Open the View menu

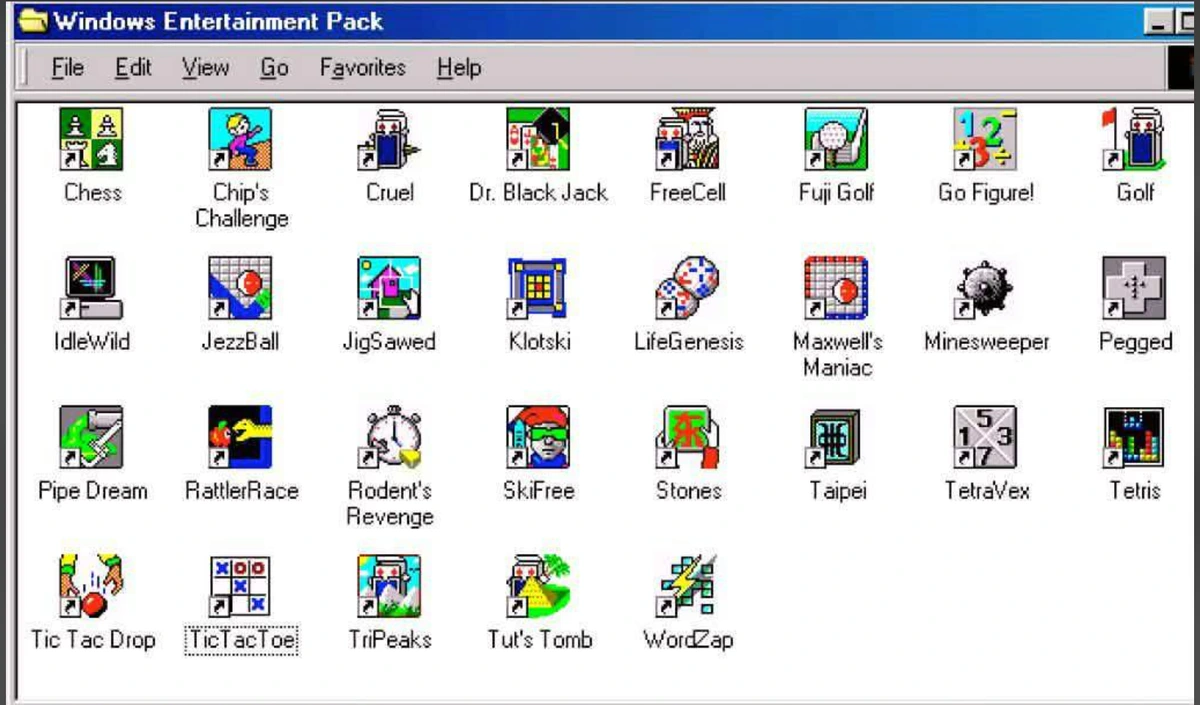[205, 68]
